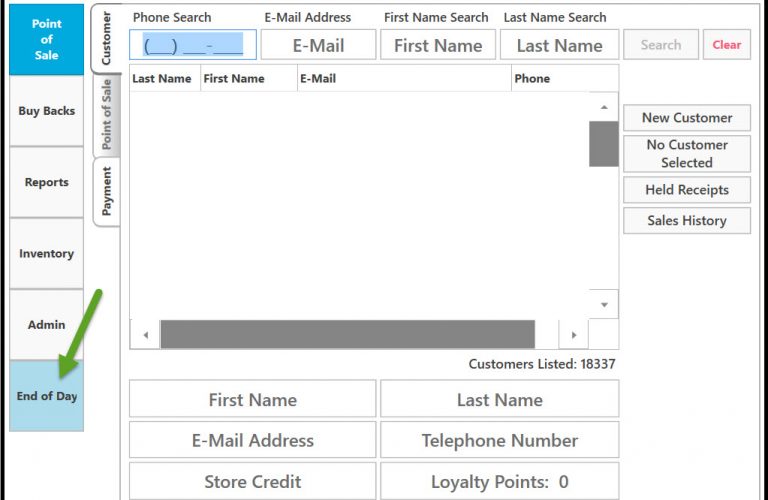Click the Search button

tap(661, 45)
